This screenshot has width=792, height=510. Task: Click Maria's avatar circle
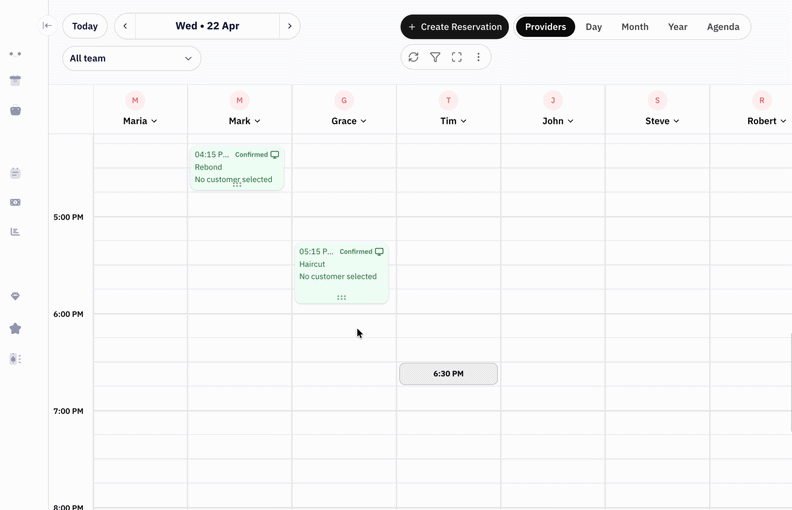pyautogui.click(x=135, y=100)
